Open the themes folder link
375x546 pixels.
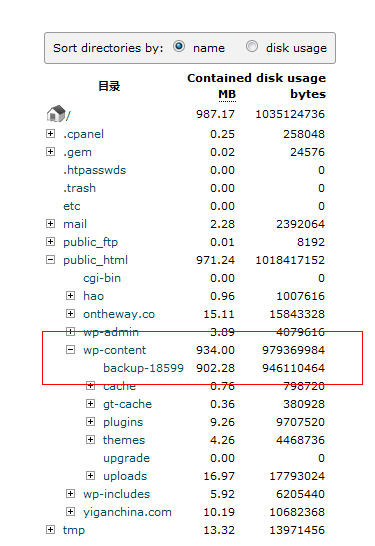point(124,440)
